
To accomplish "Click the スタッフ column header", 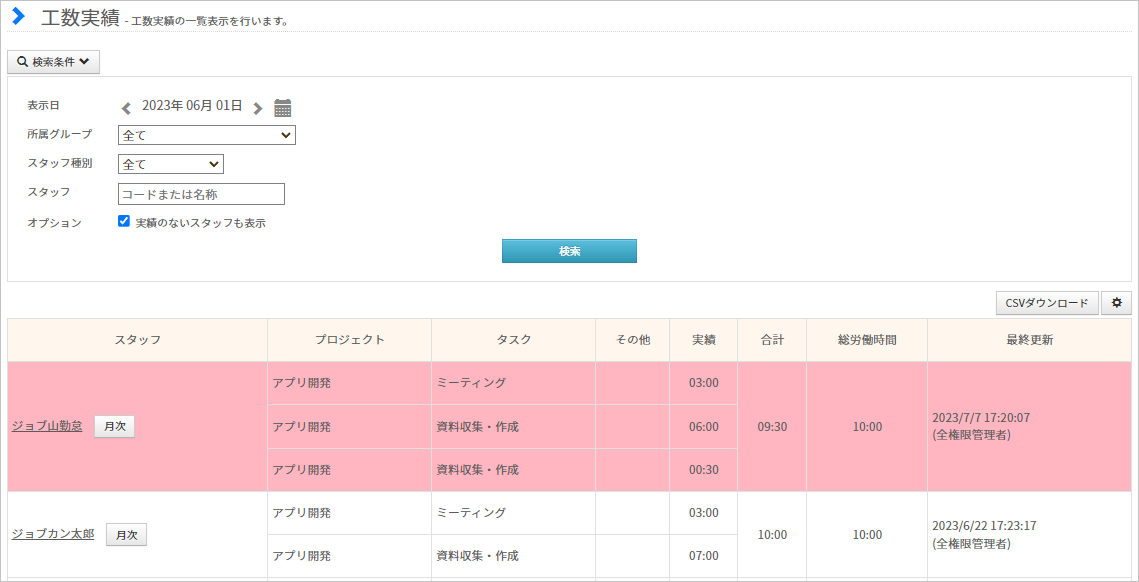I will [137, 340].
